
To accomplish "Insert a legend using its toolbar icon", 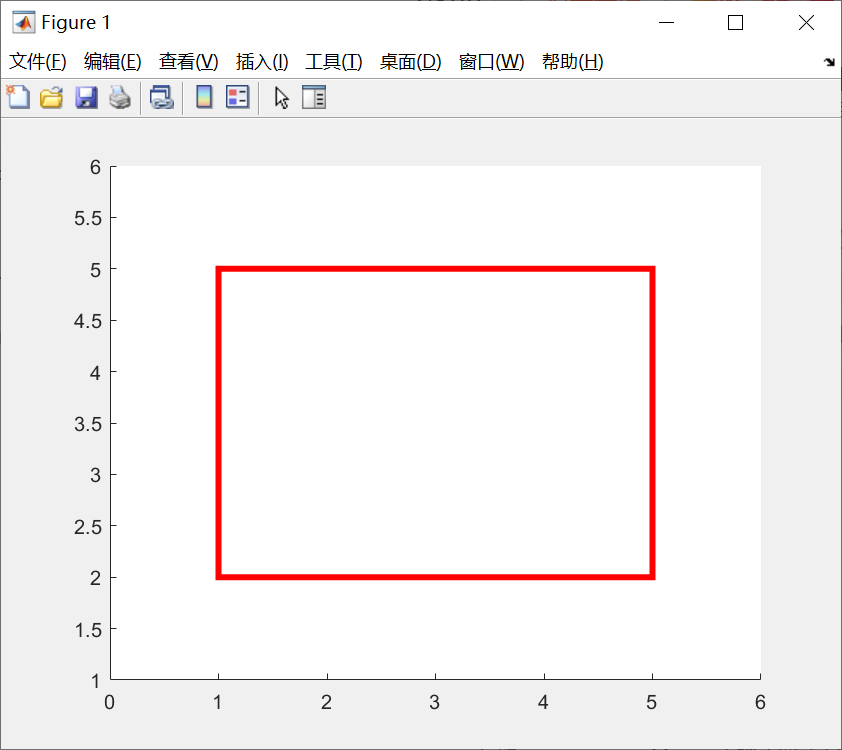I will pos(236,97).
